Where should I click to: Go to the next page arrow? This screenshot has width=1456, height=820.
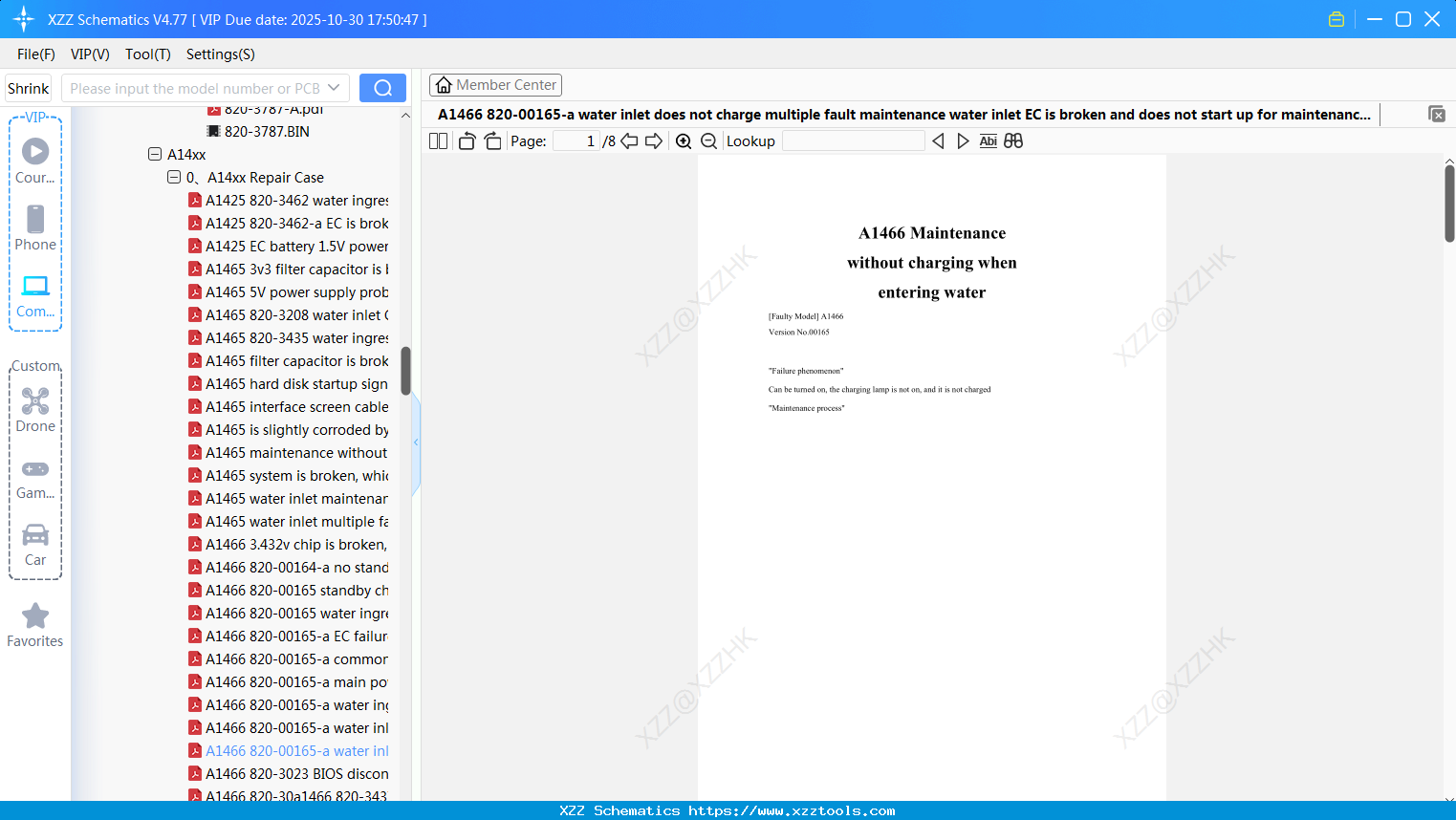pyautogui.click(x=654, y=141)
